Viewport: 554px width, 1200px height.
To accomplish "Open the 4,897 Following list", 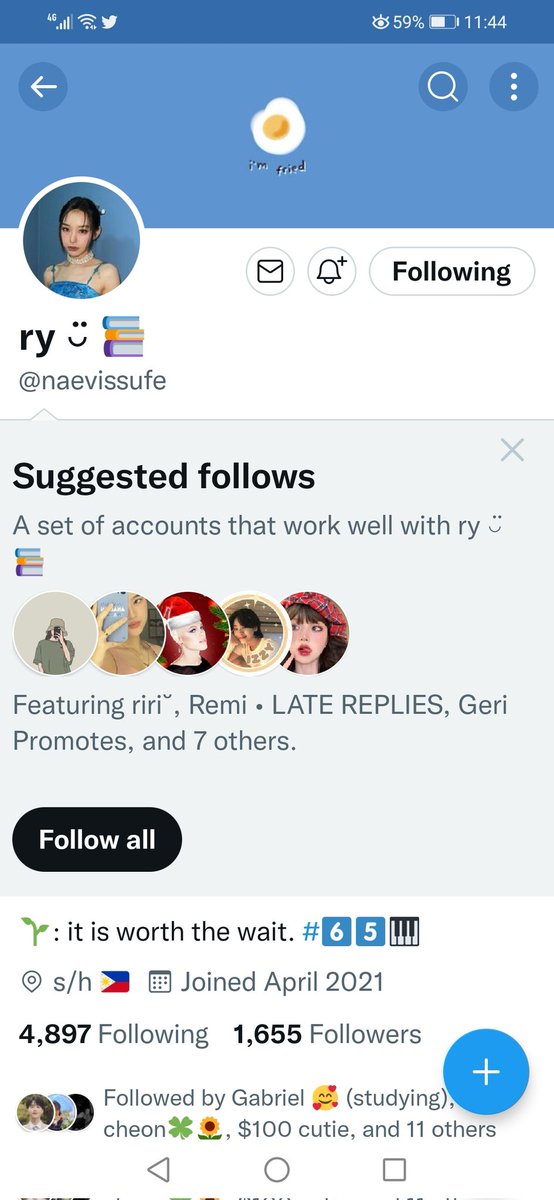I will point(114,1034).
